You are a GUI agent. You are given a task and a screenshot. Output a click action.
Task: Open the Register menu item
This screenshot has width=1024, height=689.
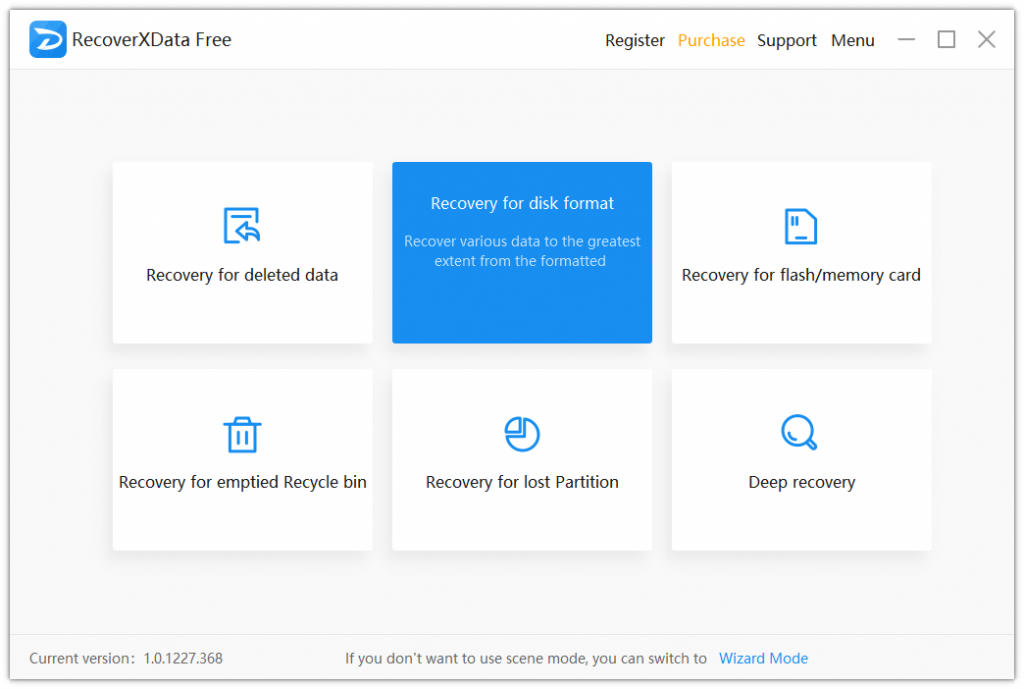(x=635, y=40)
